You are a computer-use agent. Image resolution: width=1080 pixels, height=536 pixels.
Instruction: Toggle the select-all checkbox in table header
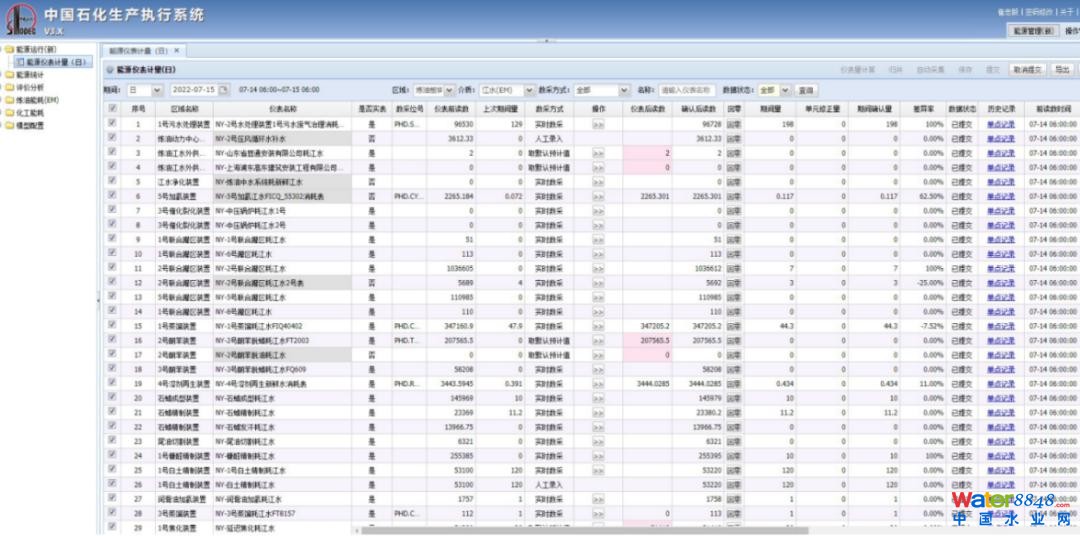click(113, 108)
